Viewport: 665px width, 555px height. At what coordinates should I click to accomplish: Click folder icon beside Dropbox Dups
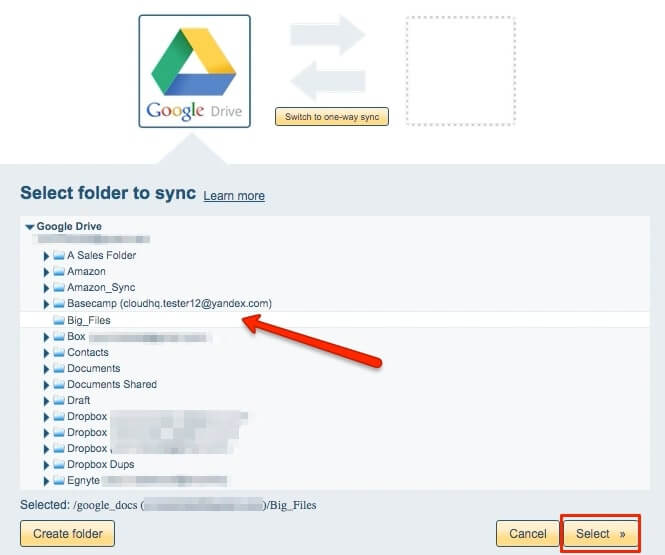tap(59, 464)
